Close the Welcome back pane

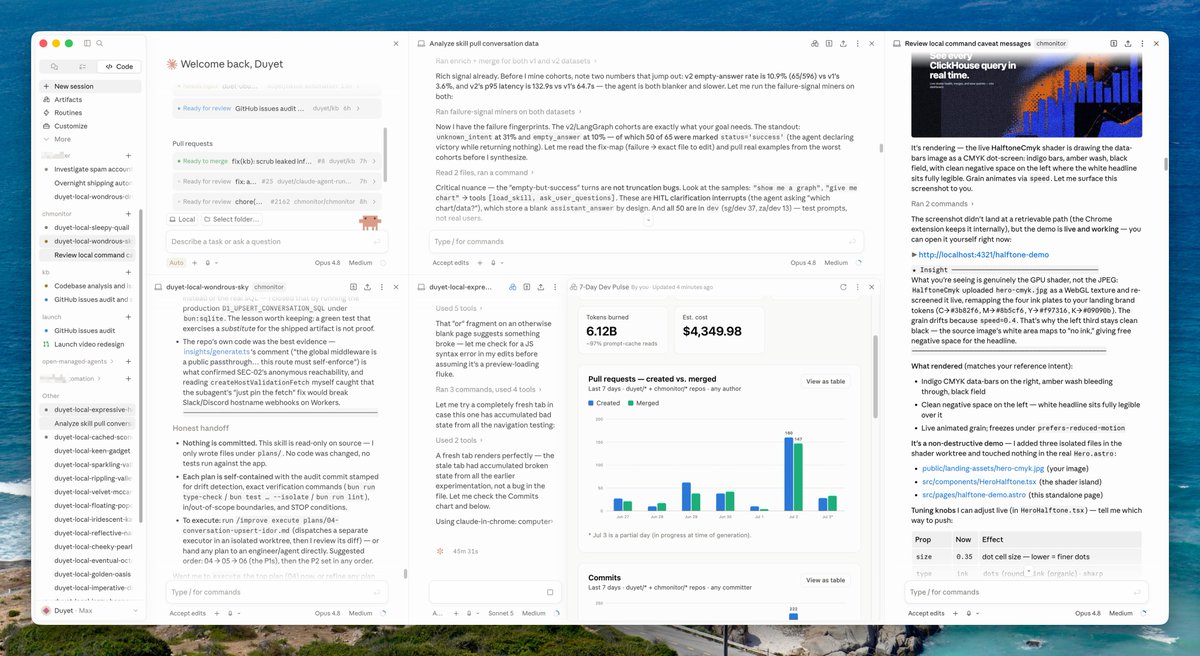[x=395, y=44]
